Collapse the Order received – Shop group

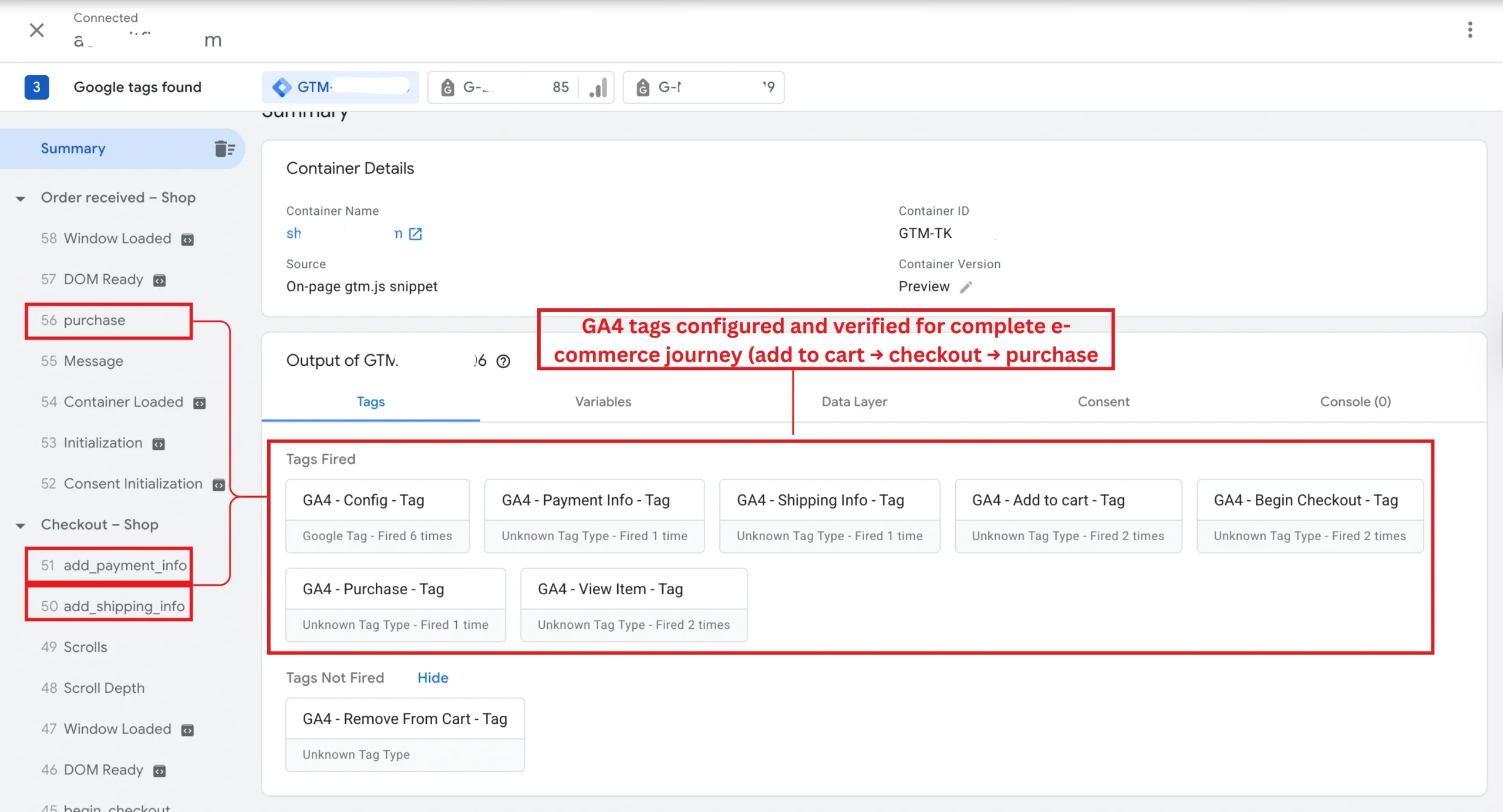pos(21,198)
